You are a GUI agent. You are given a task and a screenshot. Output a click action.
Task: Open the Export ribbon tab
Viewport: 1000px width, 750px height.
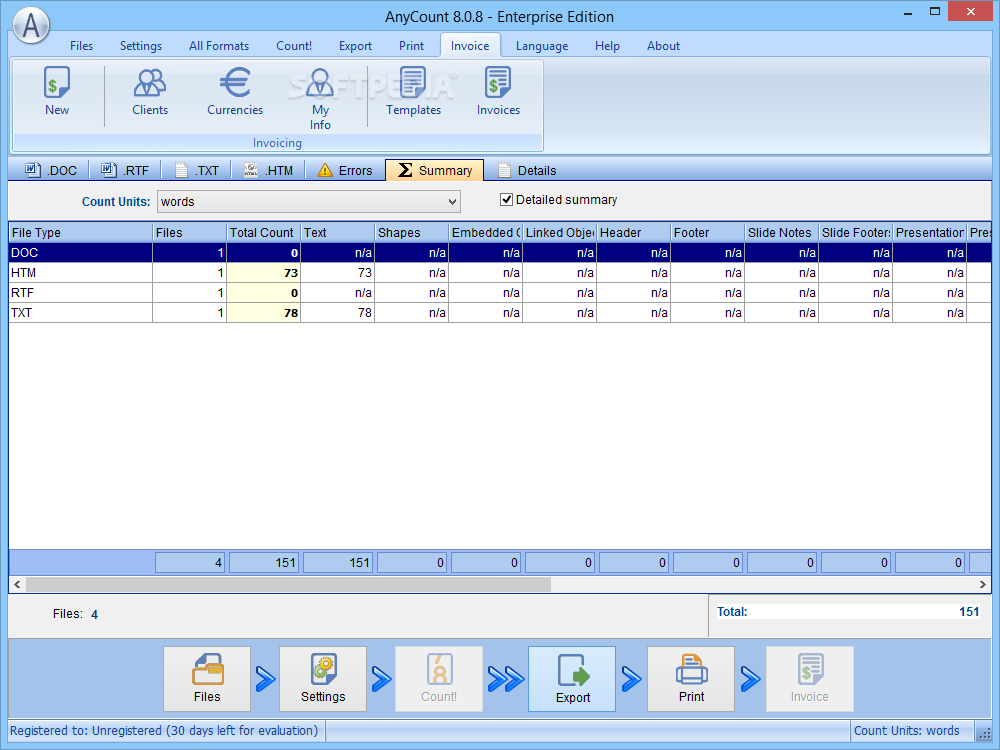(x=355, y=46)
